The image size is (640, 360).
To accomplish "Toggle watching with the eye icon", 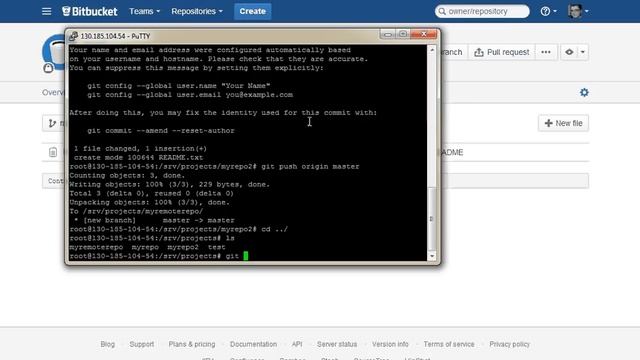I will click(x=569, y=52).
